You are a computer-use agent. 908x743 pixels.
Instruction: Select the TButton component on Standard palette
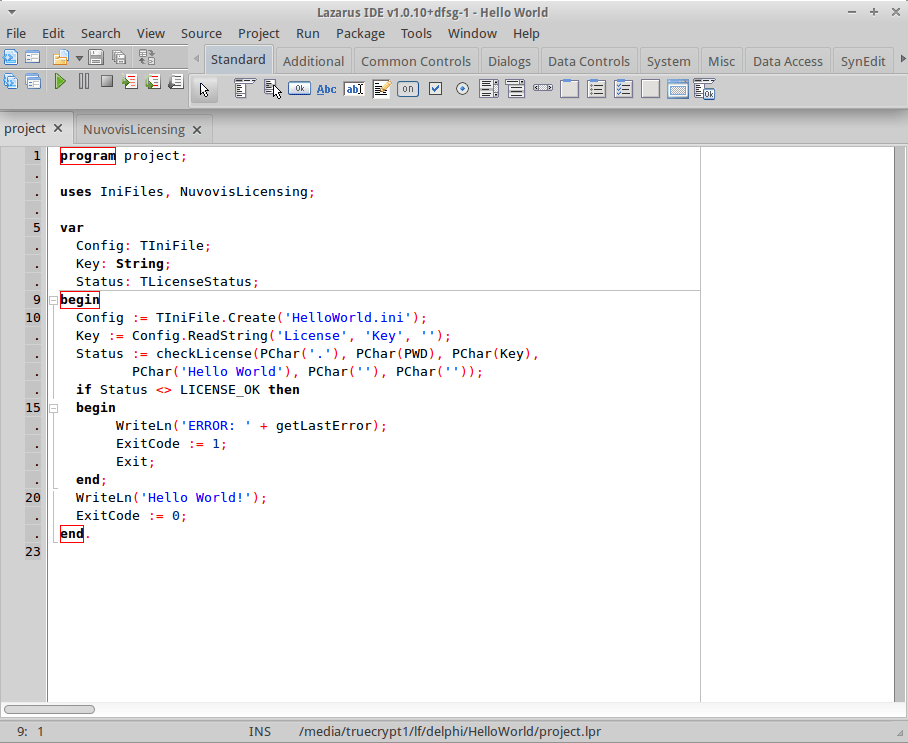[x=299, y=89]
